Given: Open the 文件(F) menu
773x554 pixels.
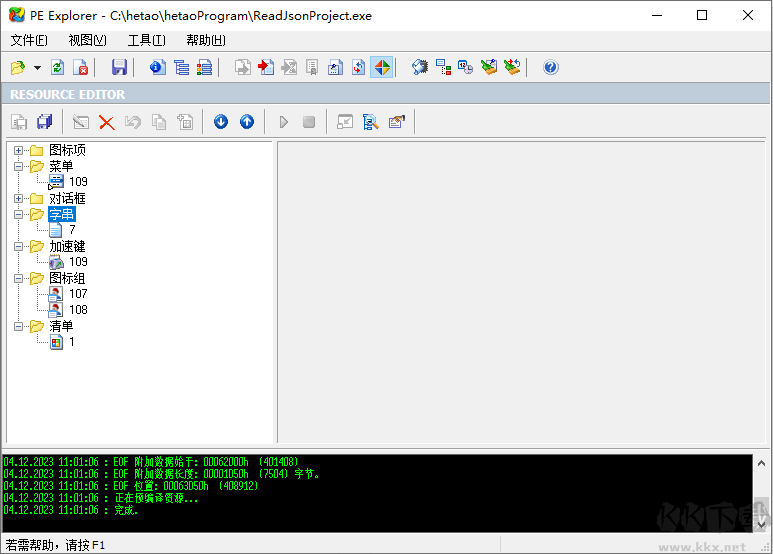Looking at the screenshot, I should click(x=29, y=40).
